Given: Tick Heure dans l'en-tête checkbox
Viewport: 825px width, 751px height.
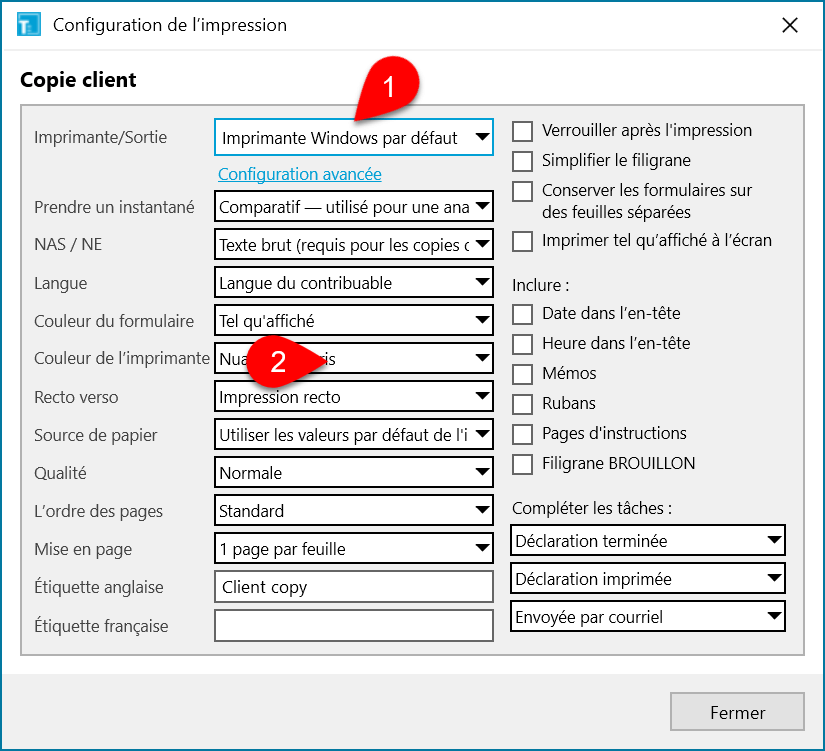Looking at the screenshot, I should [x=522, y=344].
